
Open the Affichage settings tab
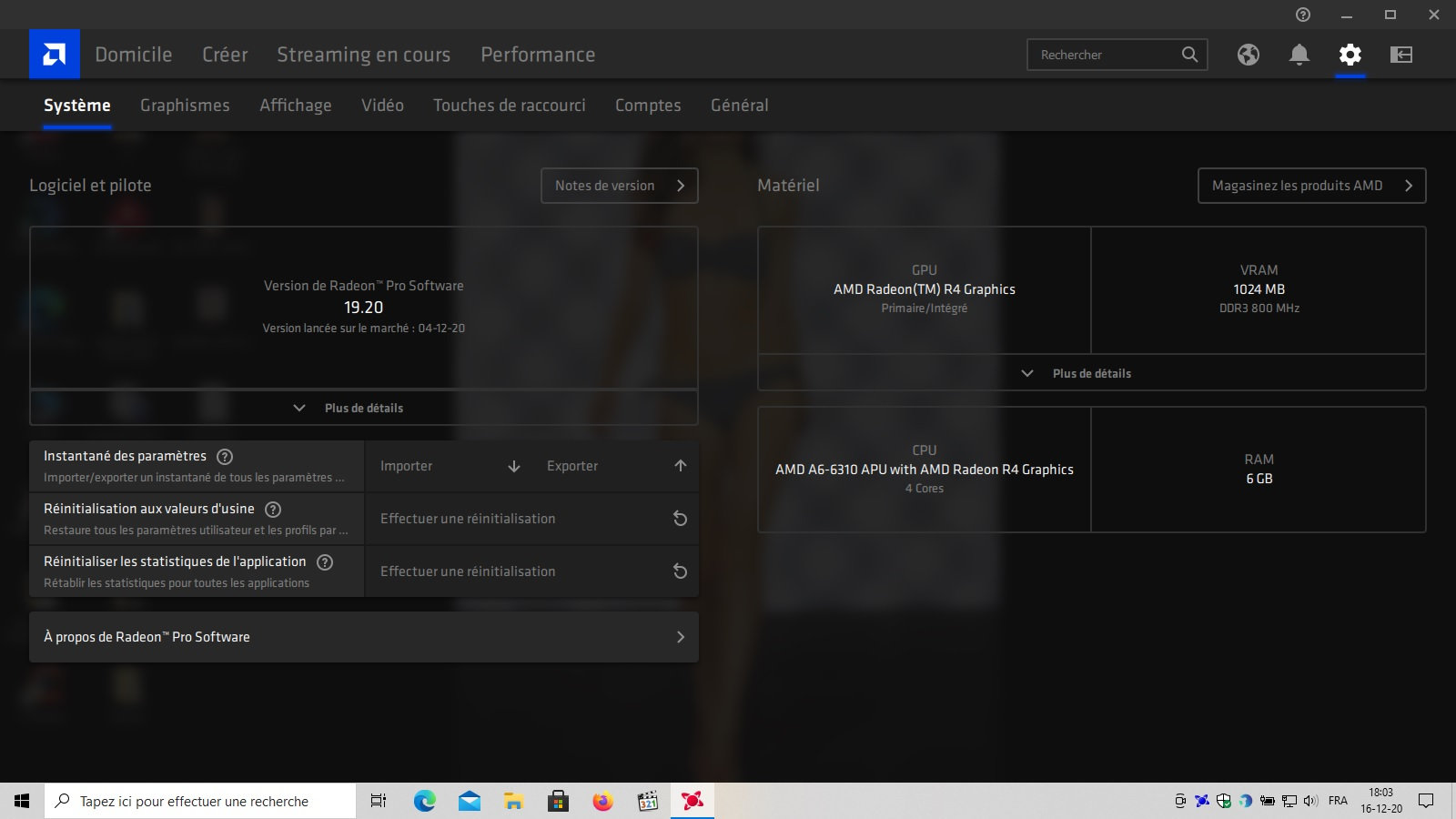(x=296, y=106)
